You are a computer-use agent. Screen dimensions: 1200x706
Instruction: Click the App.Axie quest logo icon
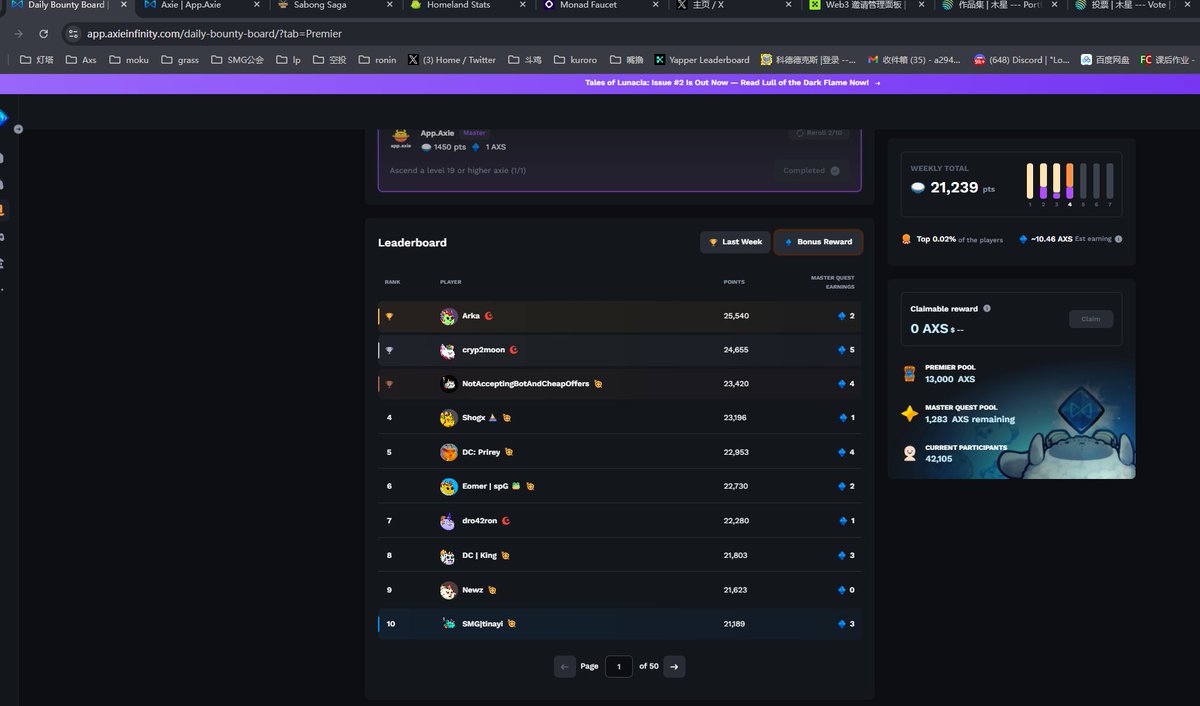[x=400, y=138]
